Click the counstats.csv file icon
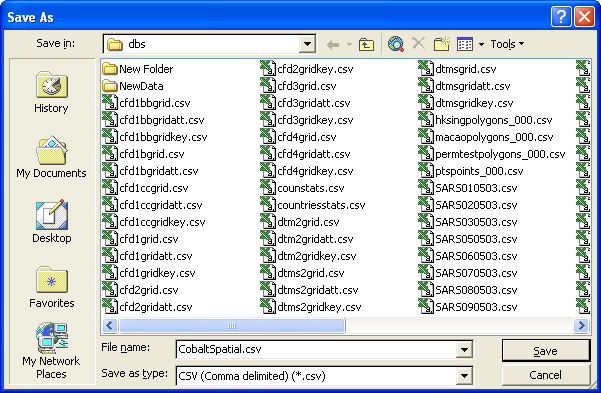This screenshot has width=601, height=393. pyautogui.click(x=268, y=188)
